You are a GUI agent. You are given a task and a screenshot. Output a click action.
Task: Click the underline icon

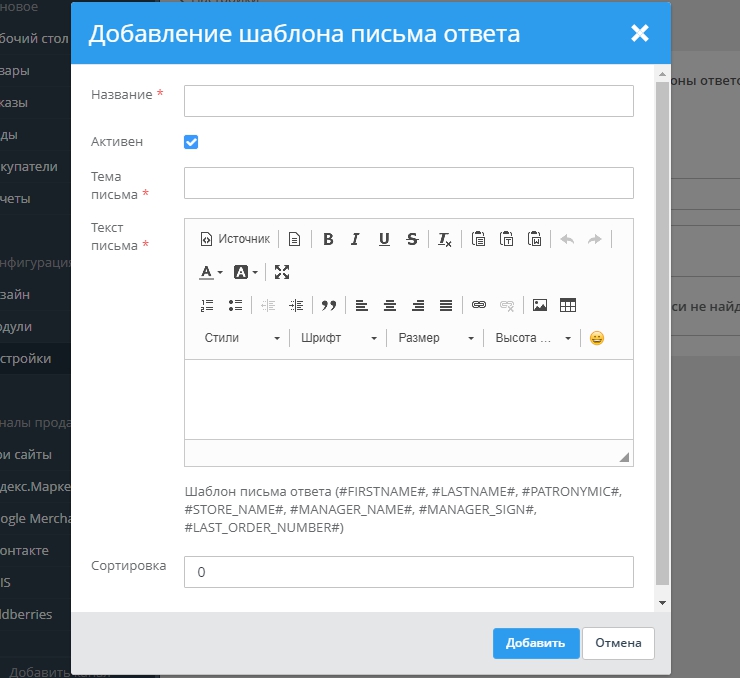point(384,239)
